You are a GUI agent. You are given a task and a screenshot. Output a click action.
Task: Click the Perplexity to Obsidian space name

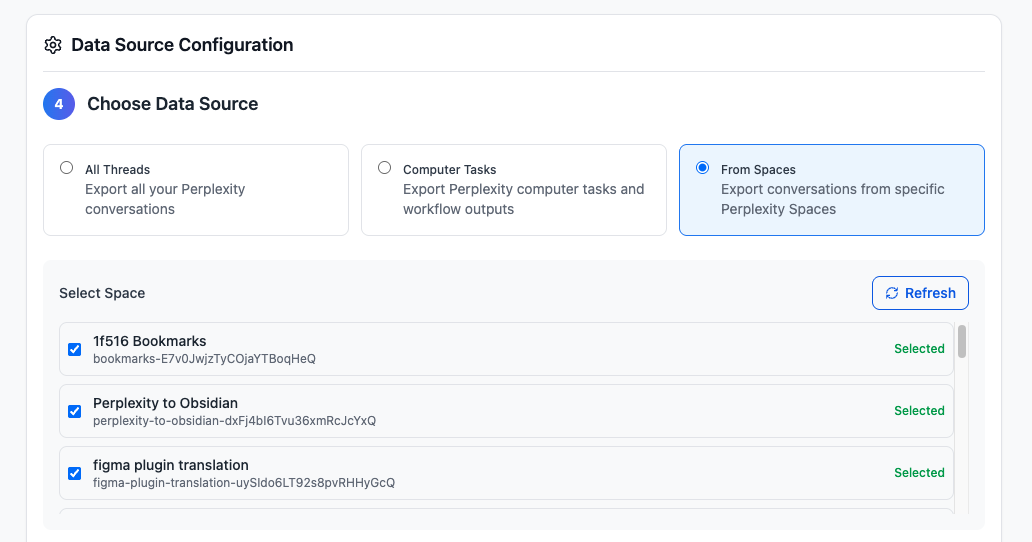coord(165,403)
